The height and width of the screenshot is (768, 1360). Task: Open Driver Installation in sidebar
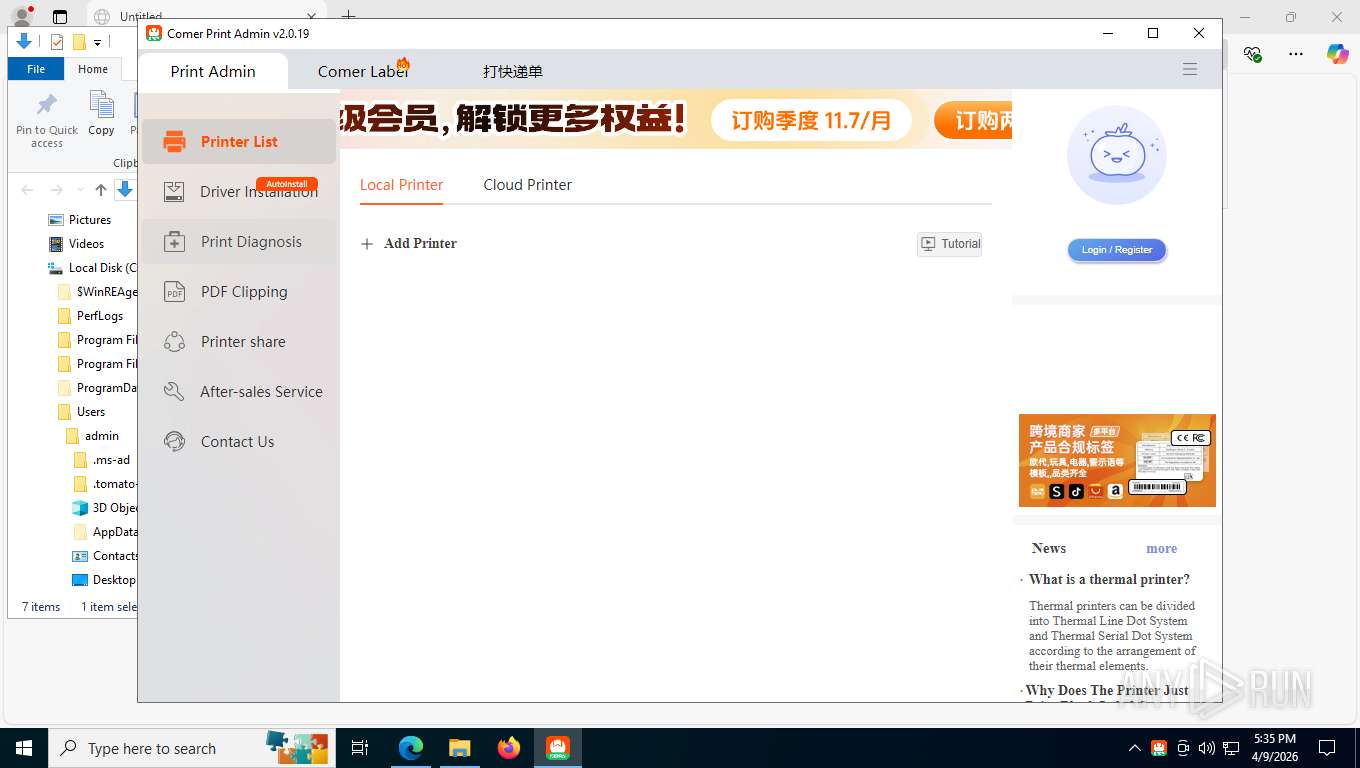coord(238,192)
